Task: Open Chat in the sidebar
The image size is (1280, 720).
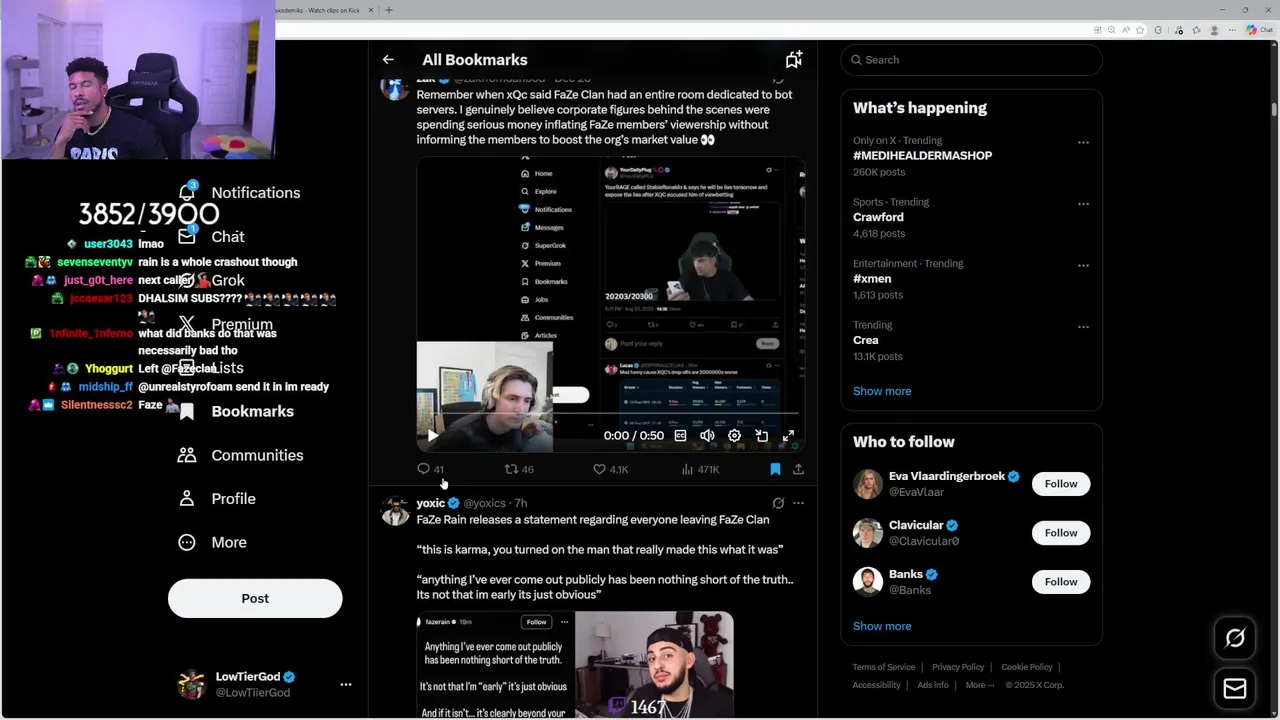Action: [x=212, y=237]
